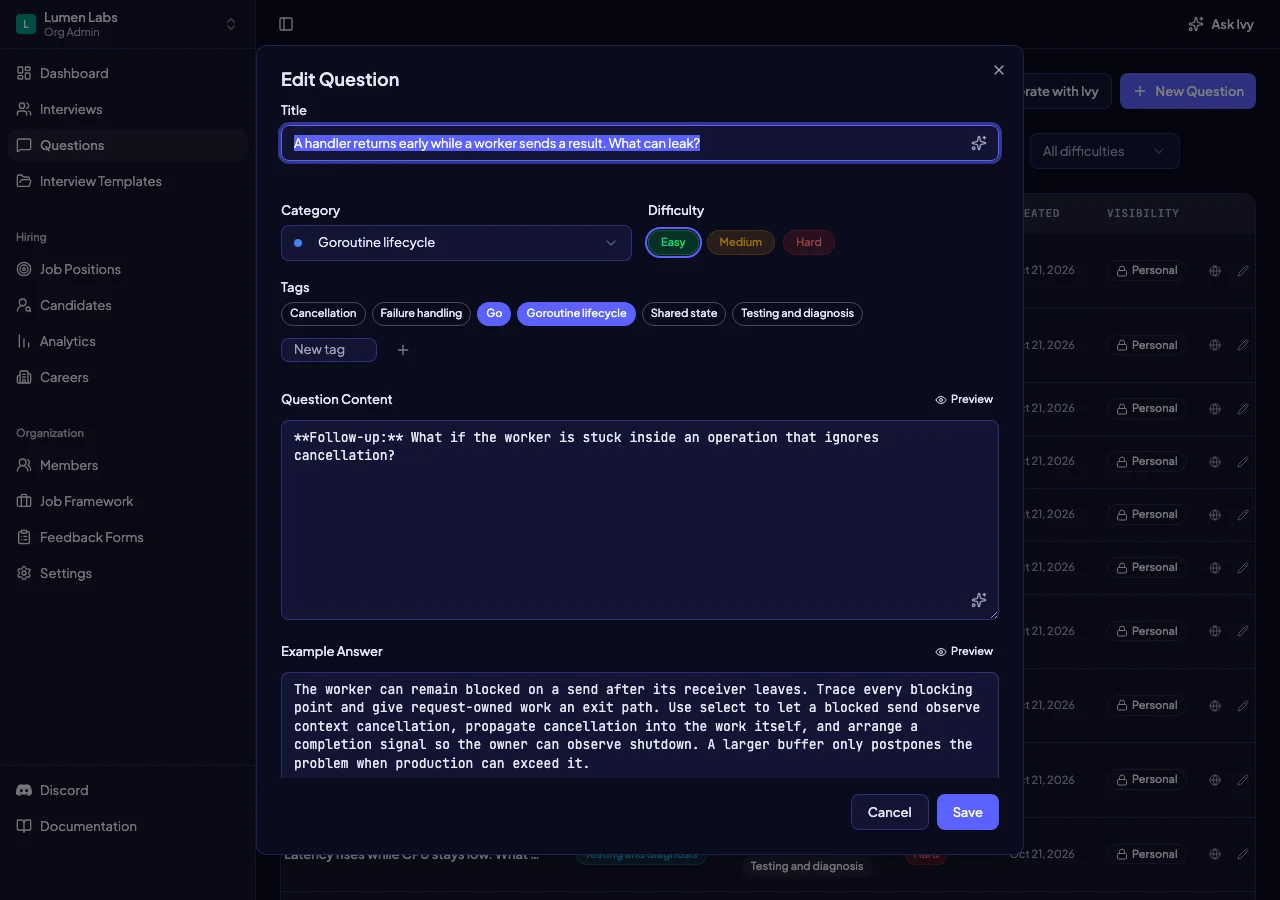This screenshot has width=1280, height=900.
Task: Open Ask Ivy assistant
Action: (1220, 24)
